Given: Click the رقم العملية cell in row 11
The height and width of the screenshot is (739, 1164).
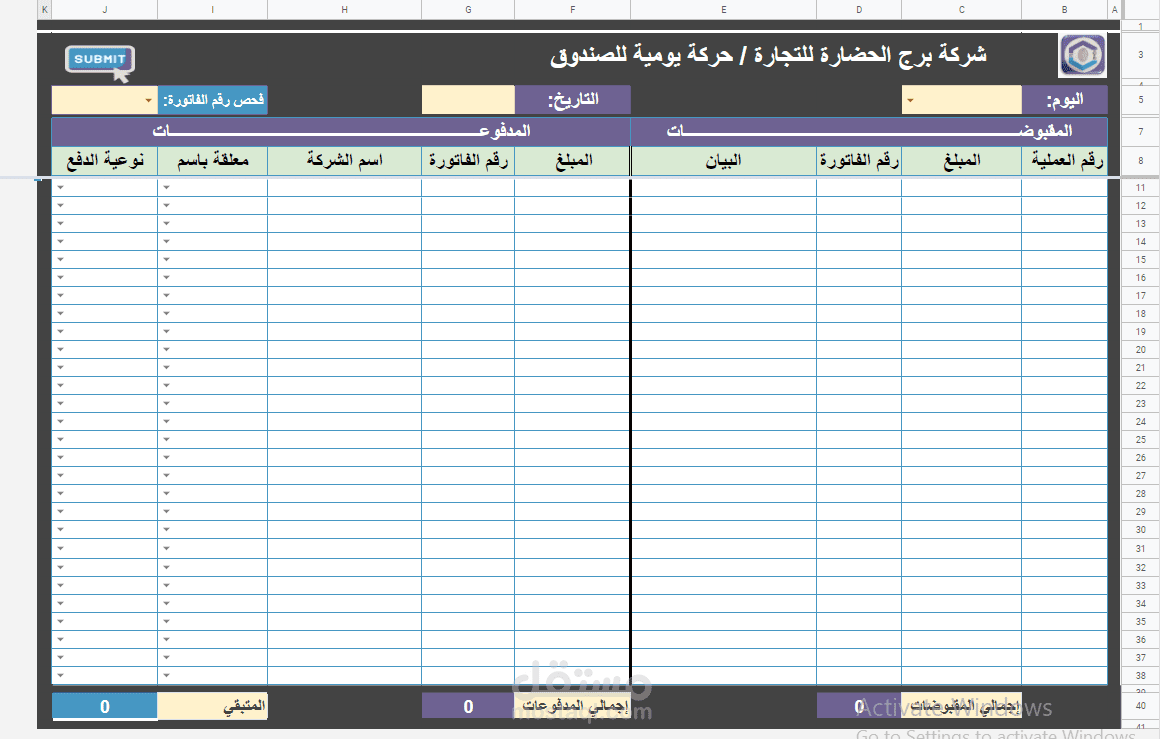Looking at the screenshot, I should pyautogui.click(x=1065, y=187).
